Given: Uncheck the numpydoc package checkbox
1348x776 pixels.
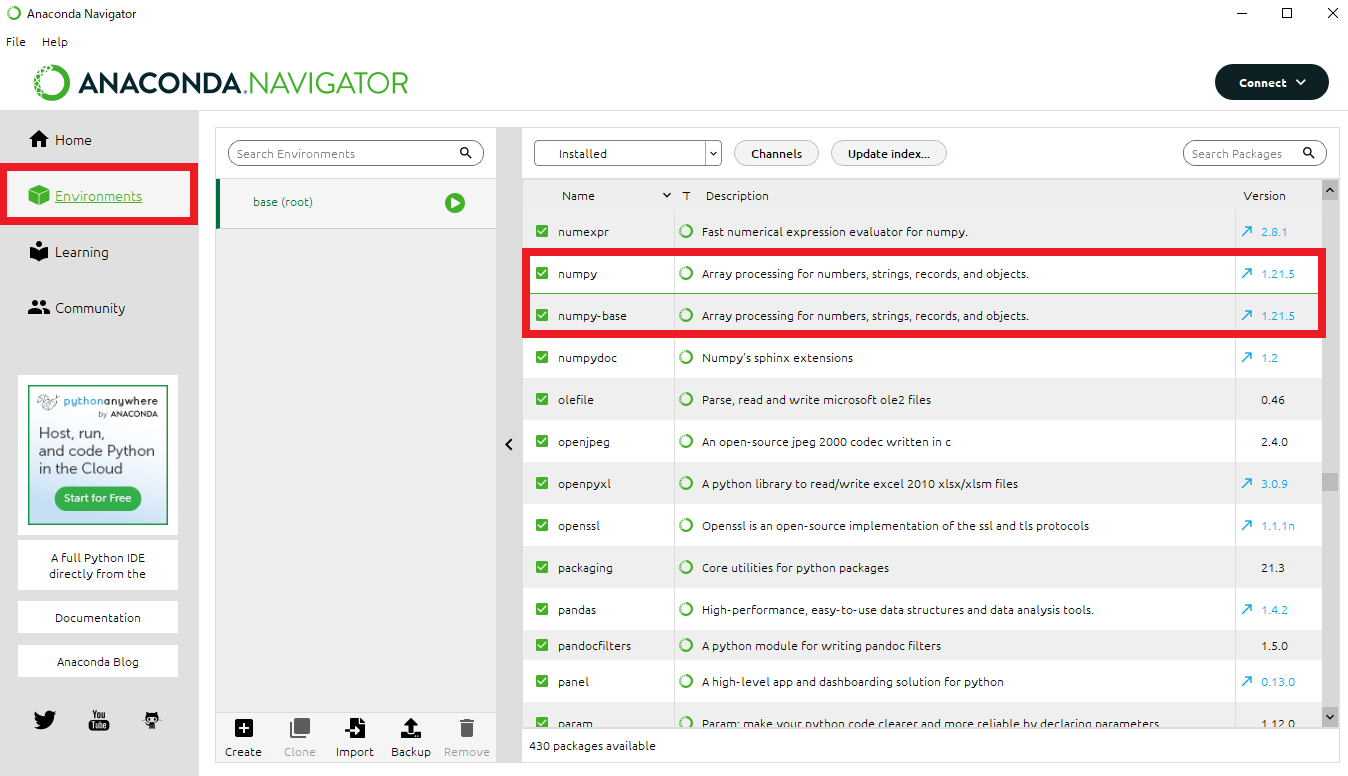Looking at the screenshot, I should [x=542, y=357].
